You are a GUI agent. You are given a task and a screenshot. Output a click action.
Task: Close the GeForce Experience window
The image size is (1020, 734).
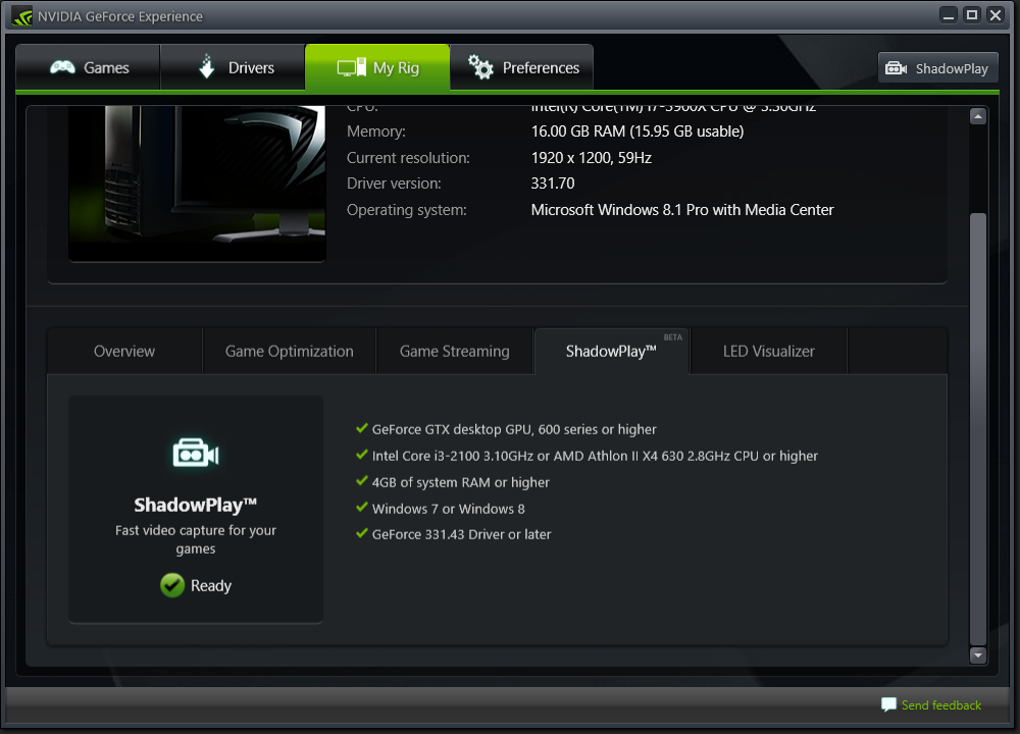click(x=995, y=15)
